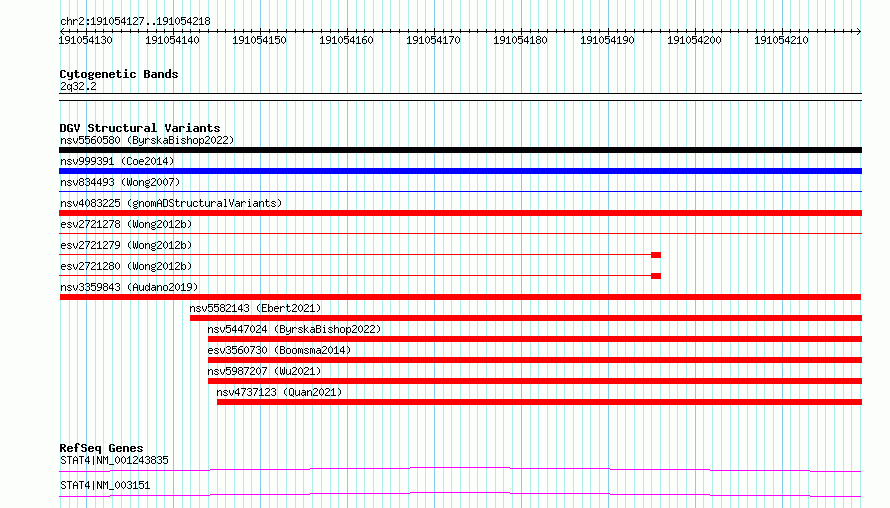
Task: Click the thin red esv2721278 line
Action: (x=460, y=234)
